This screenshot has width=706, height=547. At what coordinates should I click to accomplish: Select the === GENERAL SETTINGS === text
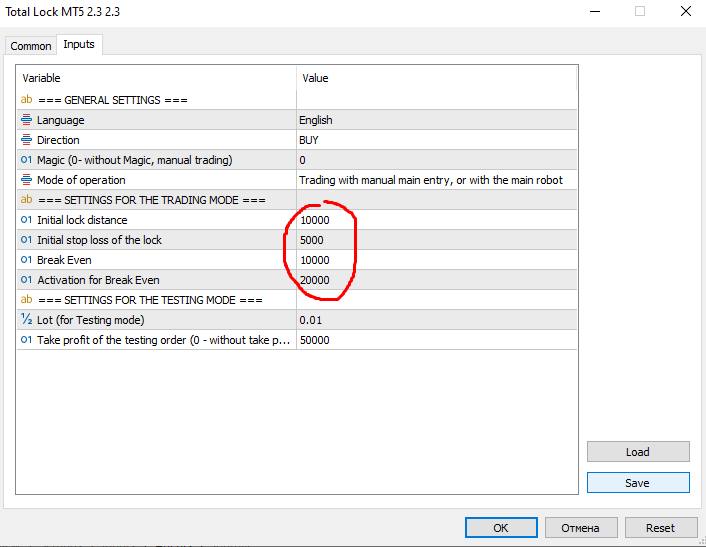113,100
